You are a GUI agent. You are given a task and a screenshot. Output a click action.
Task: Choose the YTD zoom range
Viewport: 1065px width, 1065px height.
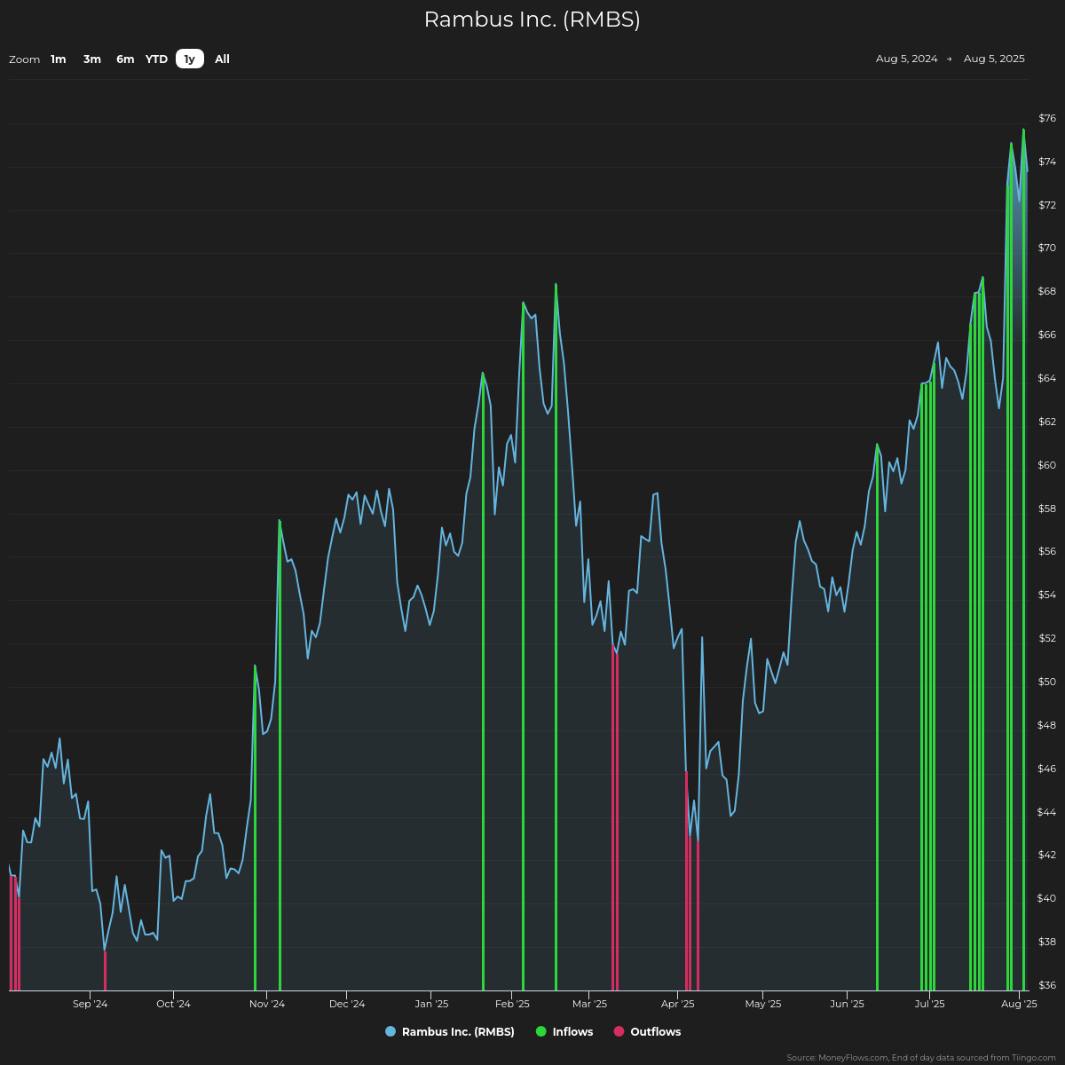pyautogui.click(x=156, y=59)
